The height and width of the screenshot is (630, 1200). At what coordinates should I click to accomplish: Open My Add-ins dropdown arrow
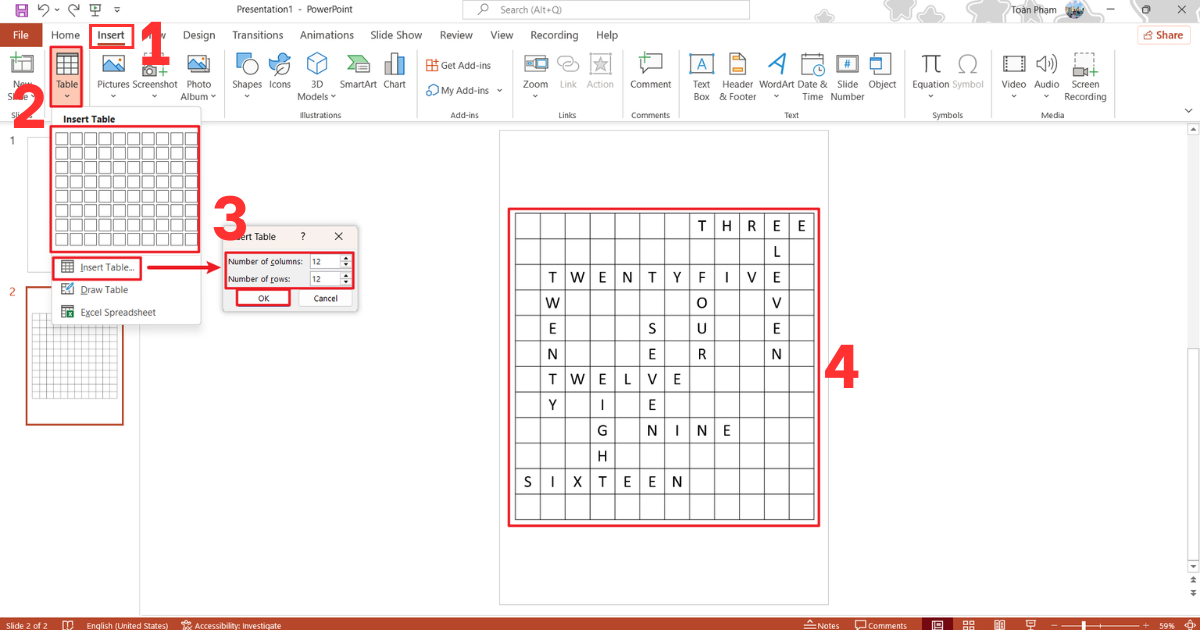497,90
